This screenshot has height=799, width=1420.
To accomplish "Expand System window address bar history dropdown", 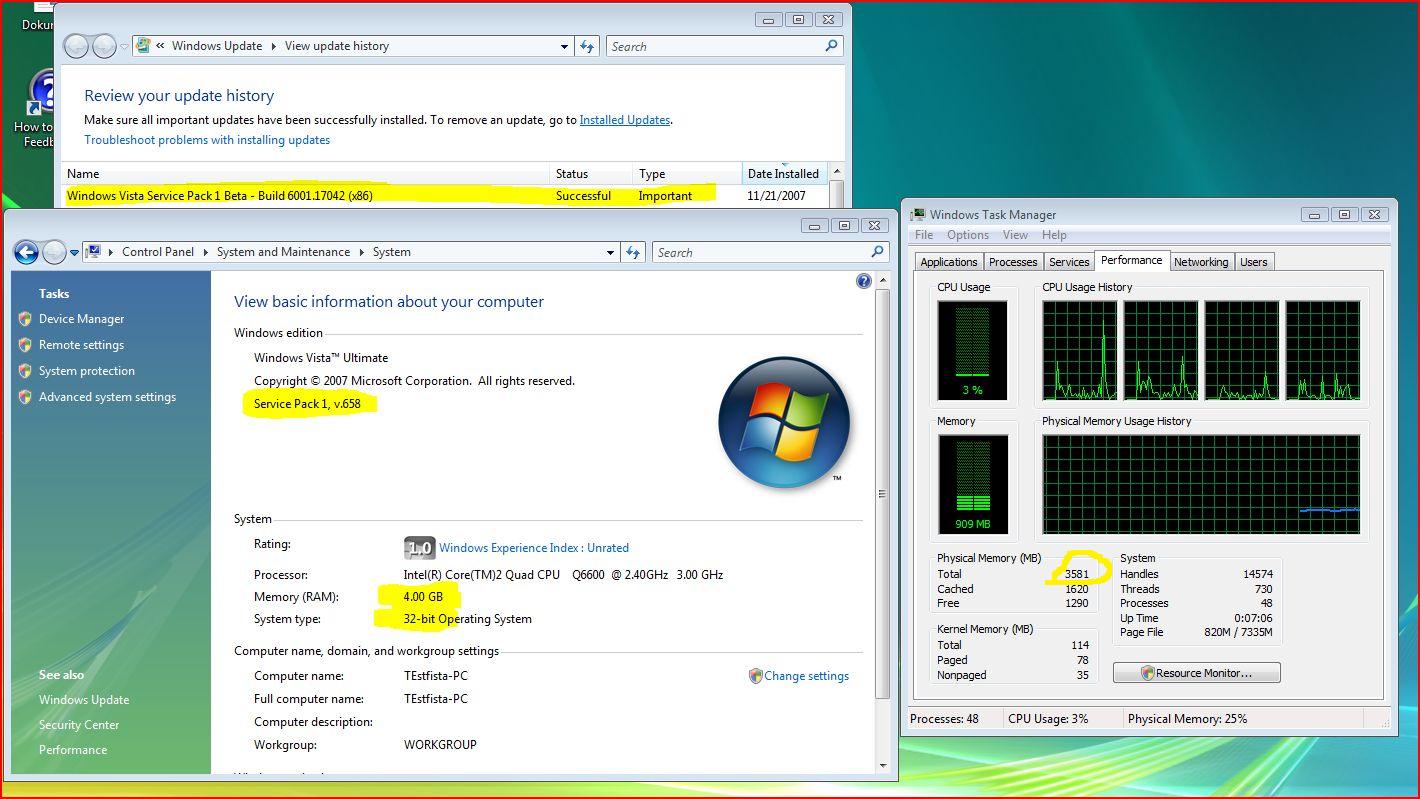I will 610,252.
